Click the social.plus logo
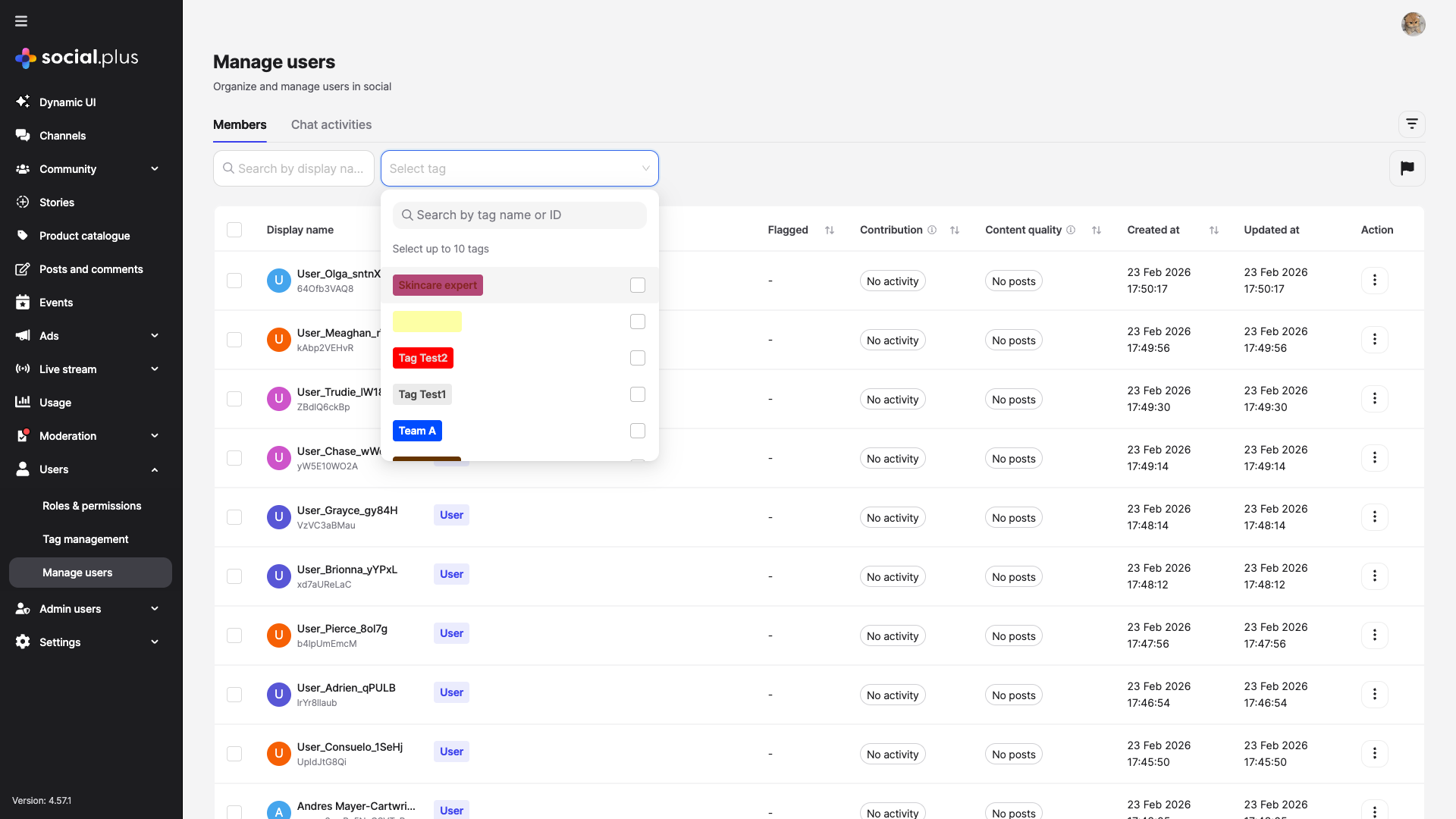This screenshot has height=819, width=1456. tap(75, 58)
